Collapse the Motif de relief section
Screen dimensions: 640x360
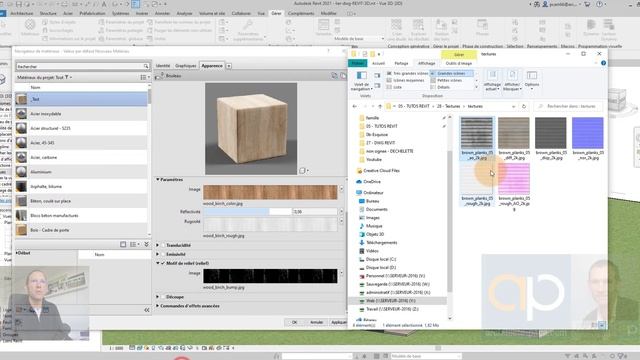[x=158, y=263]
